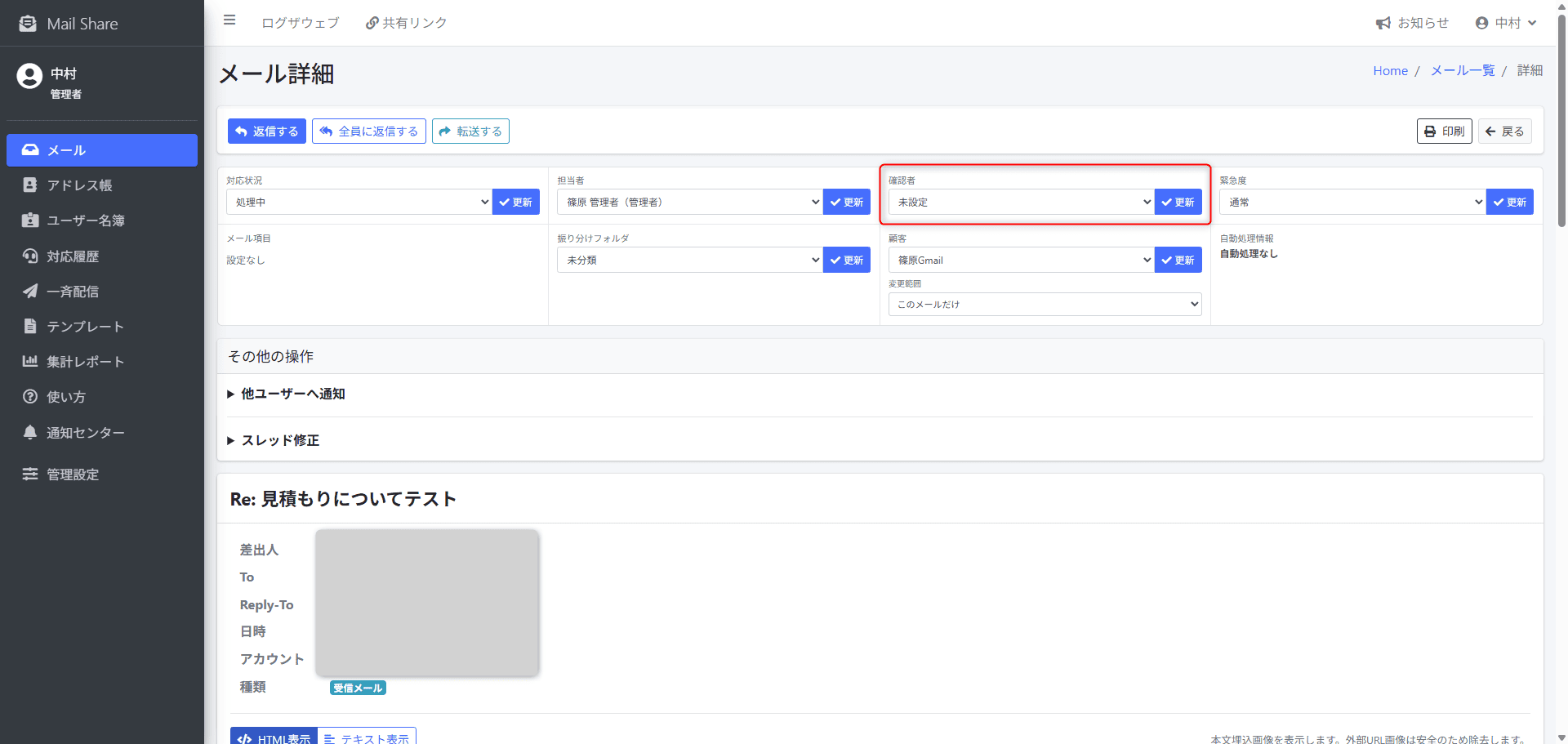This screenshot has width=1568, height=744.
Task: Click 更新 next to 振り分けフォルダ
Action: [847, 260]
